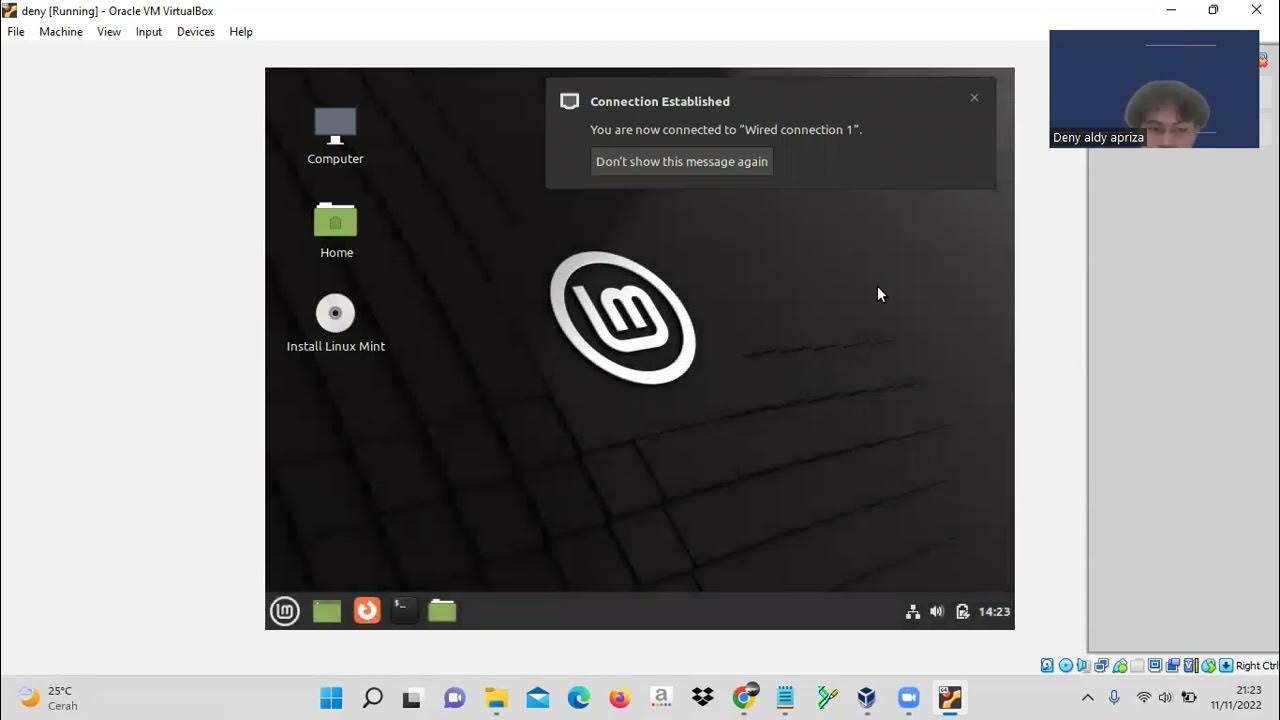Open Google Chrome from the taskbar
The width and height of the screenshot is (1280, 720).
[x=744, y=697]
